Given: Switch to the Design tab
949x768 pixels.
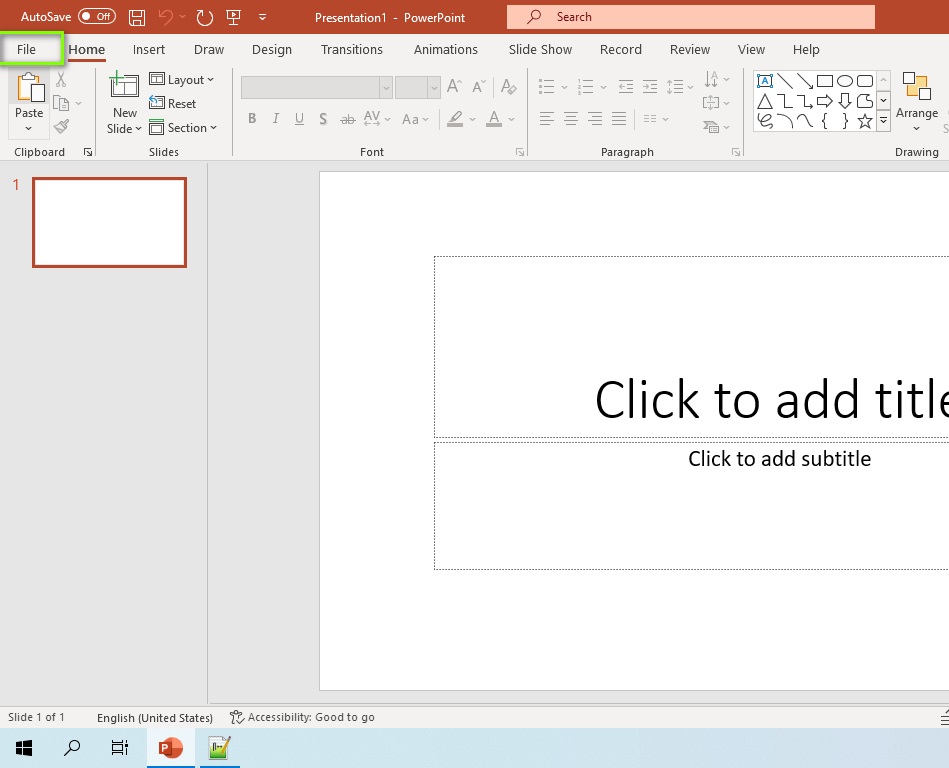Looking at the screenshot, I should point(272,50).
